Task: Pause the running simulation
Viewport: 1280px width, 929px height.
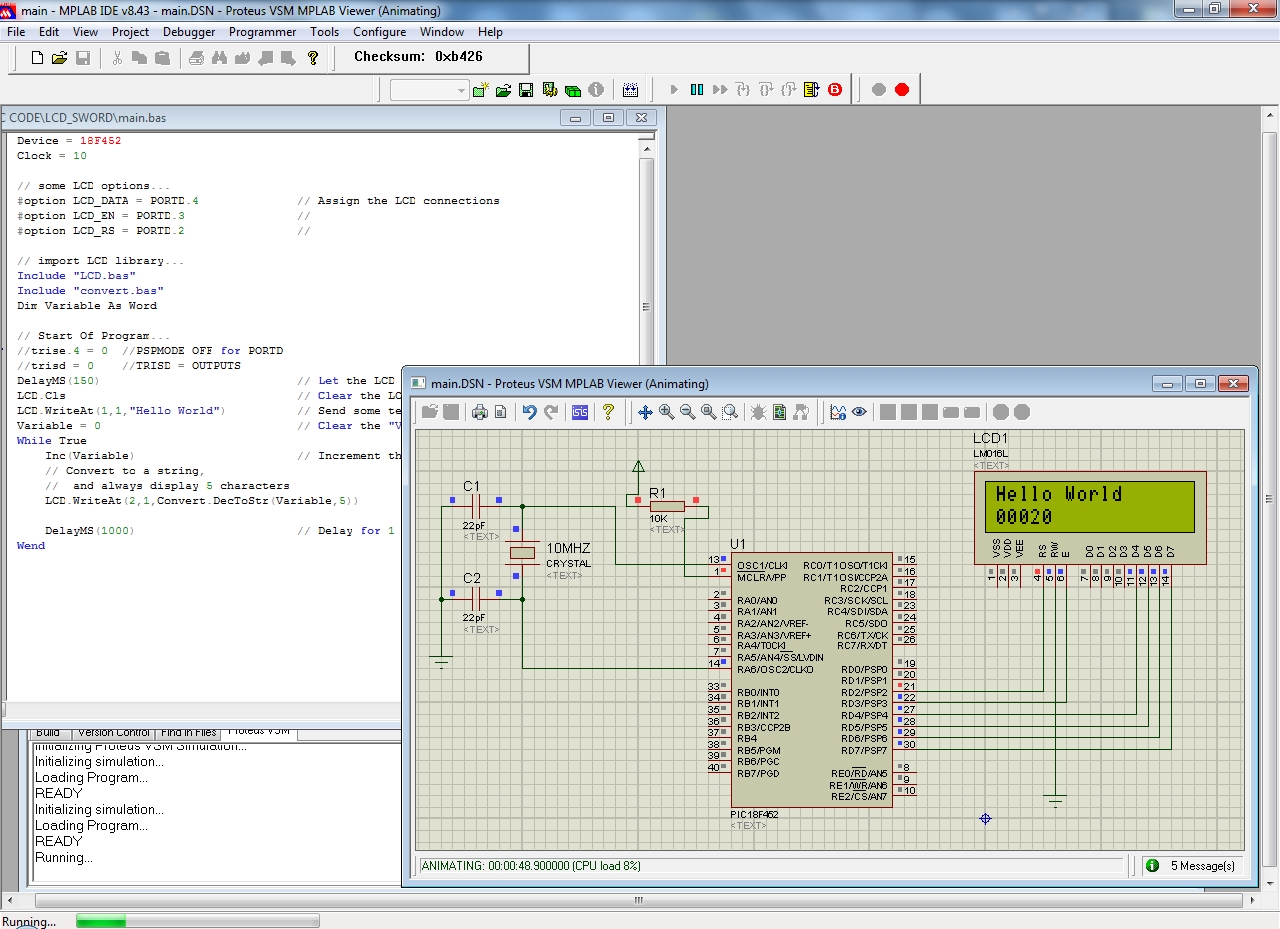Action: [697, 90]
